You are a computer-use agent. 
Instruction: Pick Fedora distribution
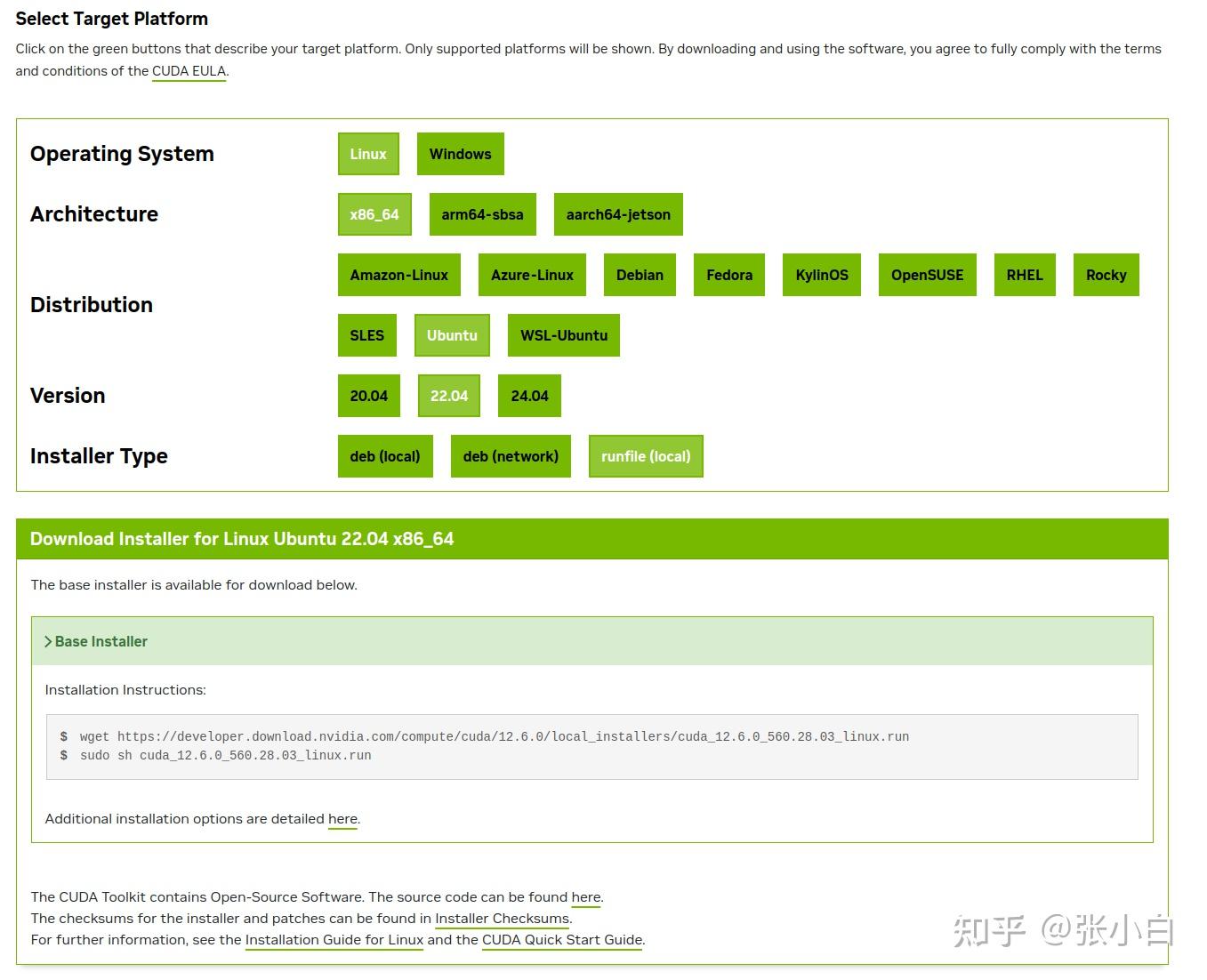click(729, 275)
